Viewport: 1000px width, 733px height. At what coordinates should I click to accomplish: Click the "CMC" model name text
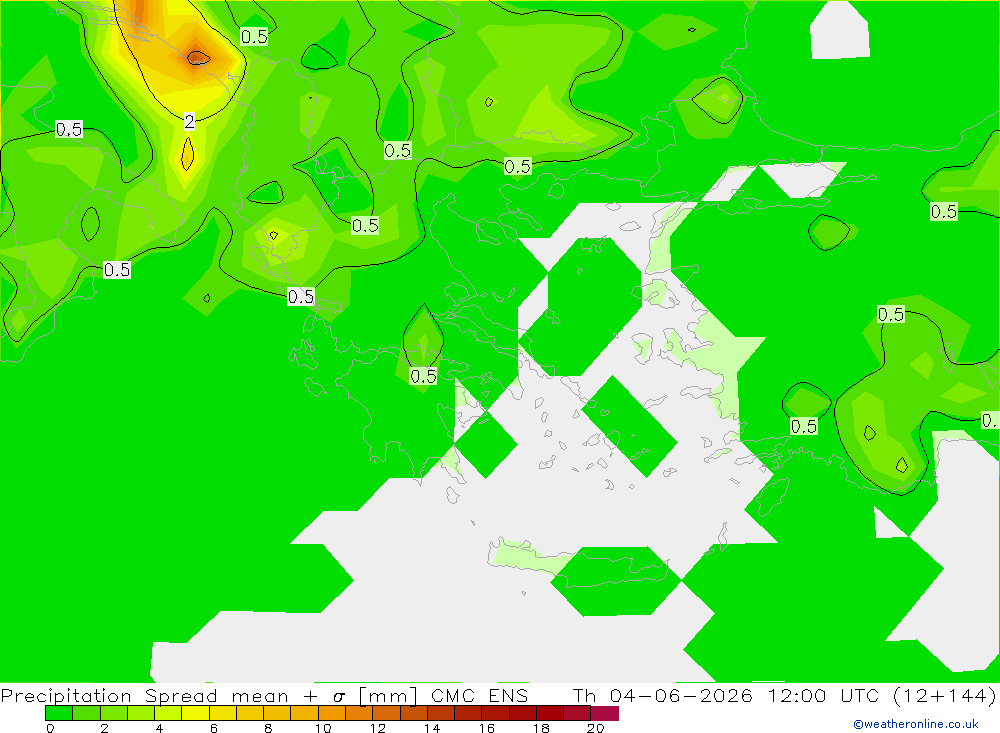453,695
